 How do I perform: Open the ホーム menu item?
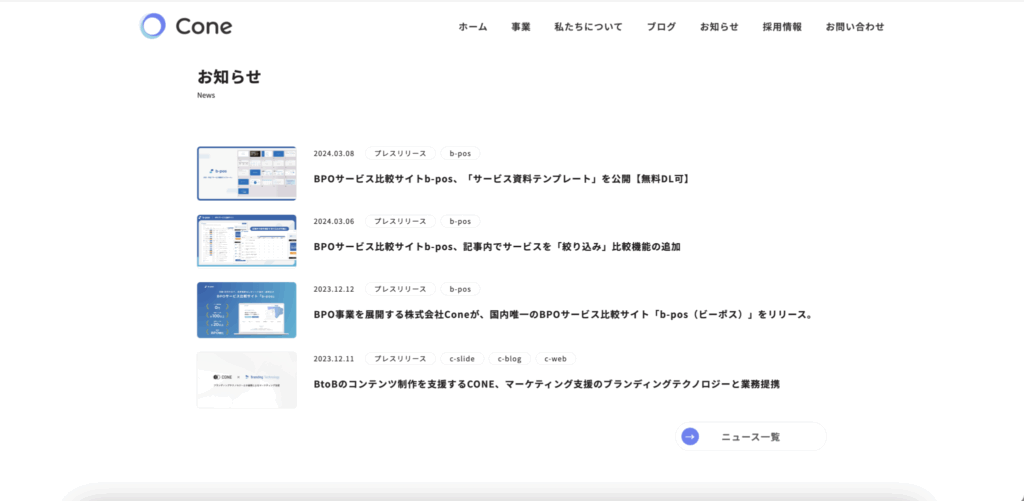coord(473,27)
